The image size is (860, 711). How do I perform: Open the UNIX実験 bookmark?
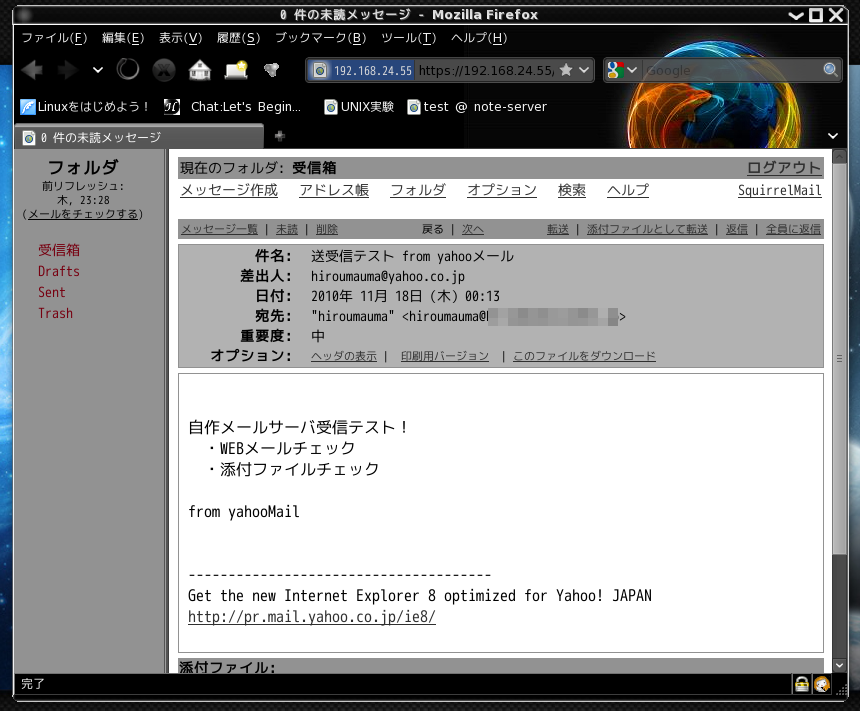point(359,106)
